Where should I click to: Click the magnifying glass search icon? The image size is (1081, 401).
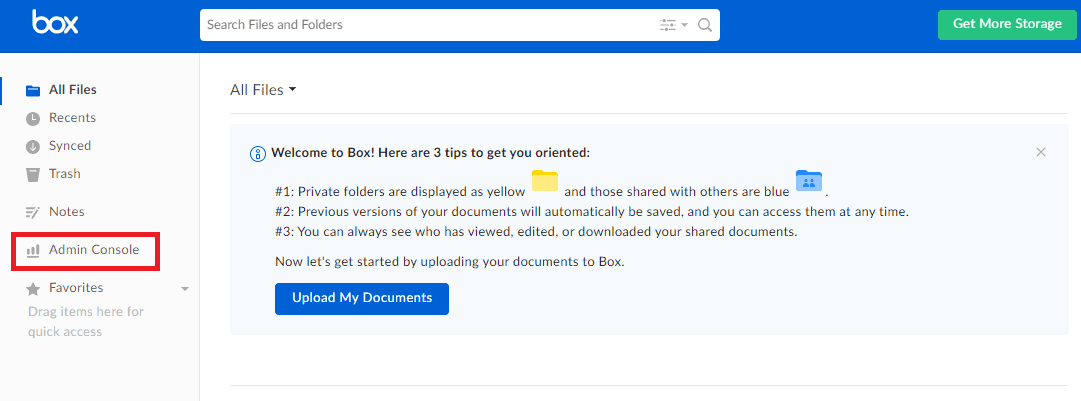[705, 25]
